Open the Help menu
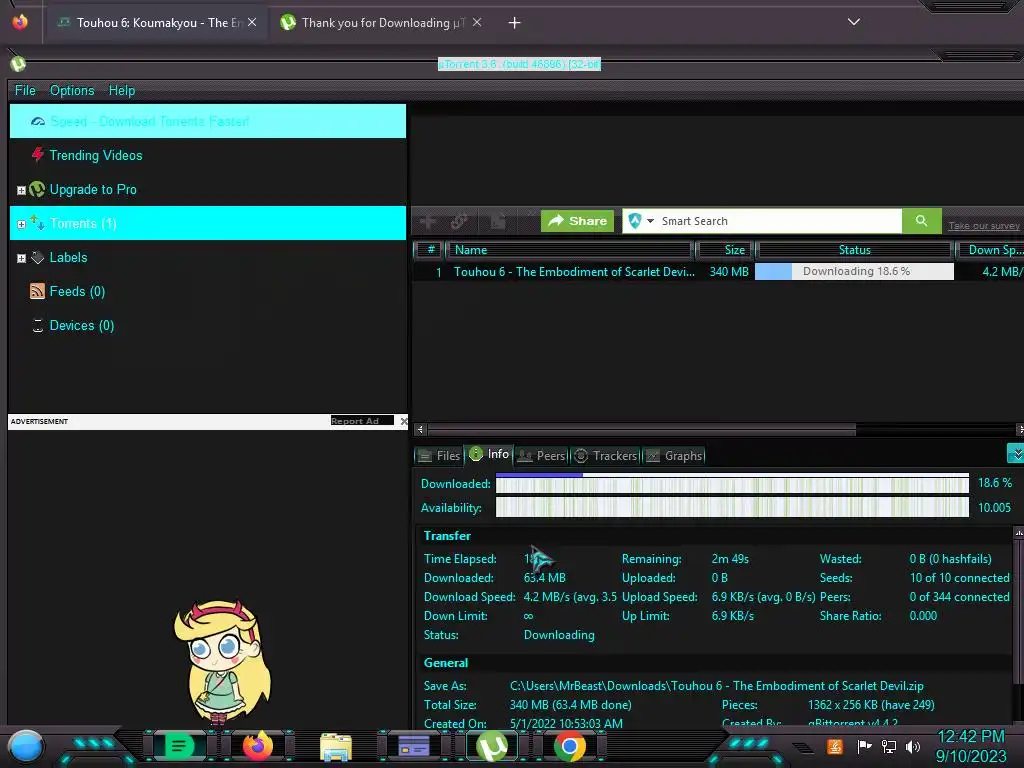 coord(121,90)
